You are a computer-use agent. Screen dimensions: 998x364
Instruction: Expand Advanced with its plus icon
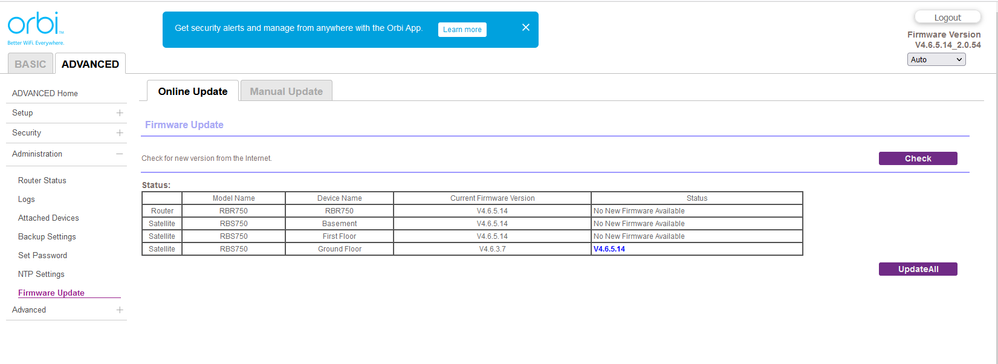pos(119,310)
